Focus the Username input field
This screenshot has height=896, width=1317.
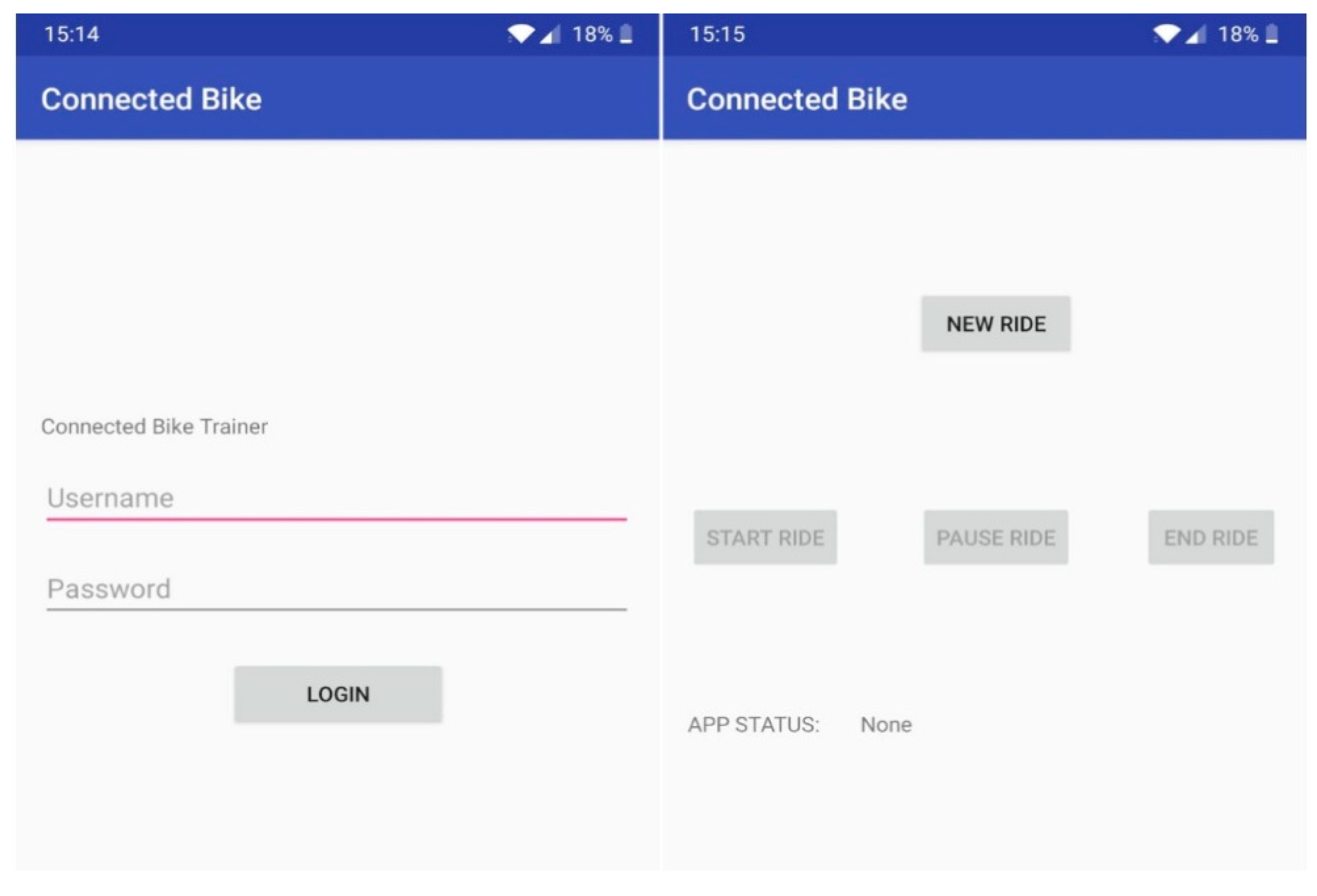pyautogui.click(x=336, y=498)
